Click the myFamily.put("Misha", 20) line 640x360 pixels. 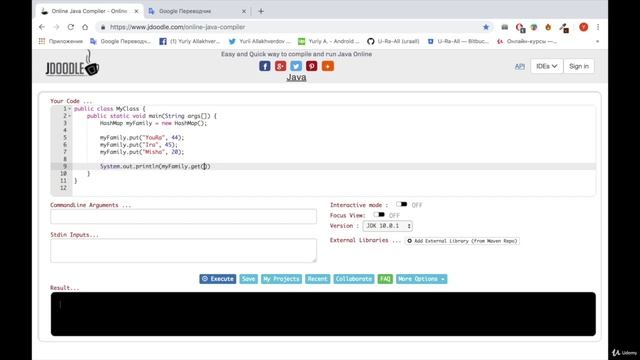point(142,152)
